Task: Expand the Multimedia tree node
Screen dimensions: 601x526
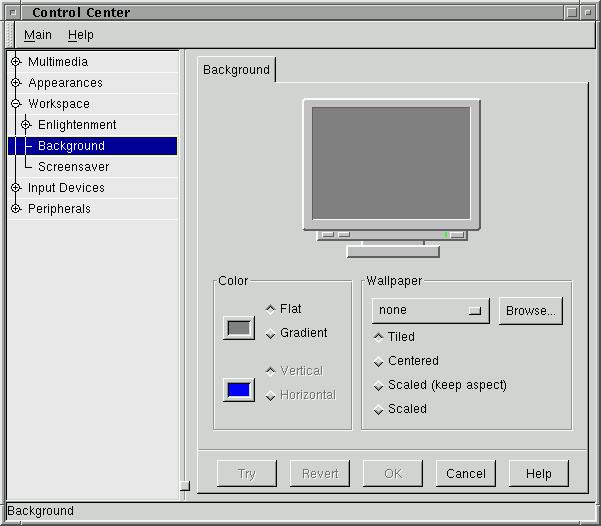Action: (16, 62)
